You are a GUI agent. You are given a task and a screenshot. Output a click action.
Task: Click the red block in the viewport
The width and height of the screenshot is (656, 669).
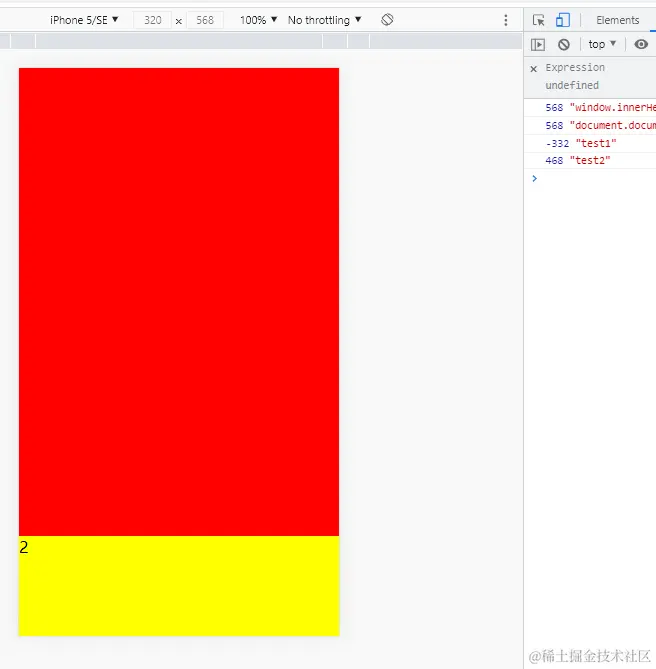tap(179, 302)
